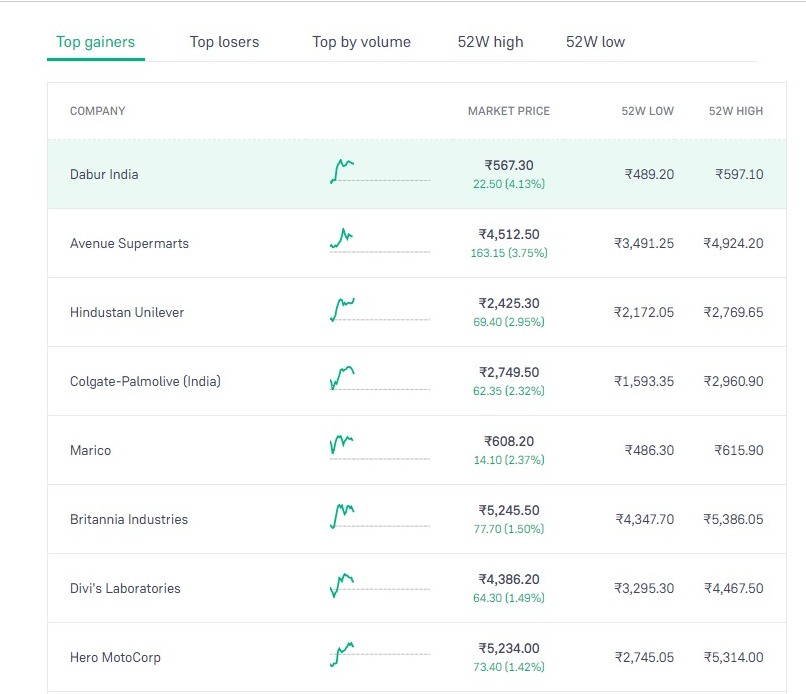Click the gain value 77.70 (1.50%)
The width and height of the screenshot is (806, 694).
pos(509,529)
